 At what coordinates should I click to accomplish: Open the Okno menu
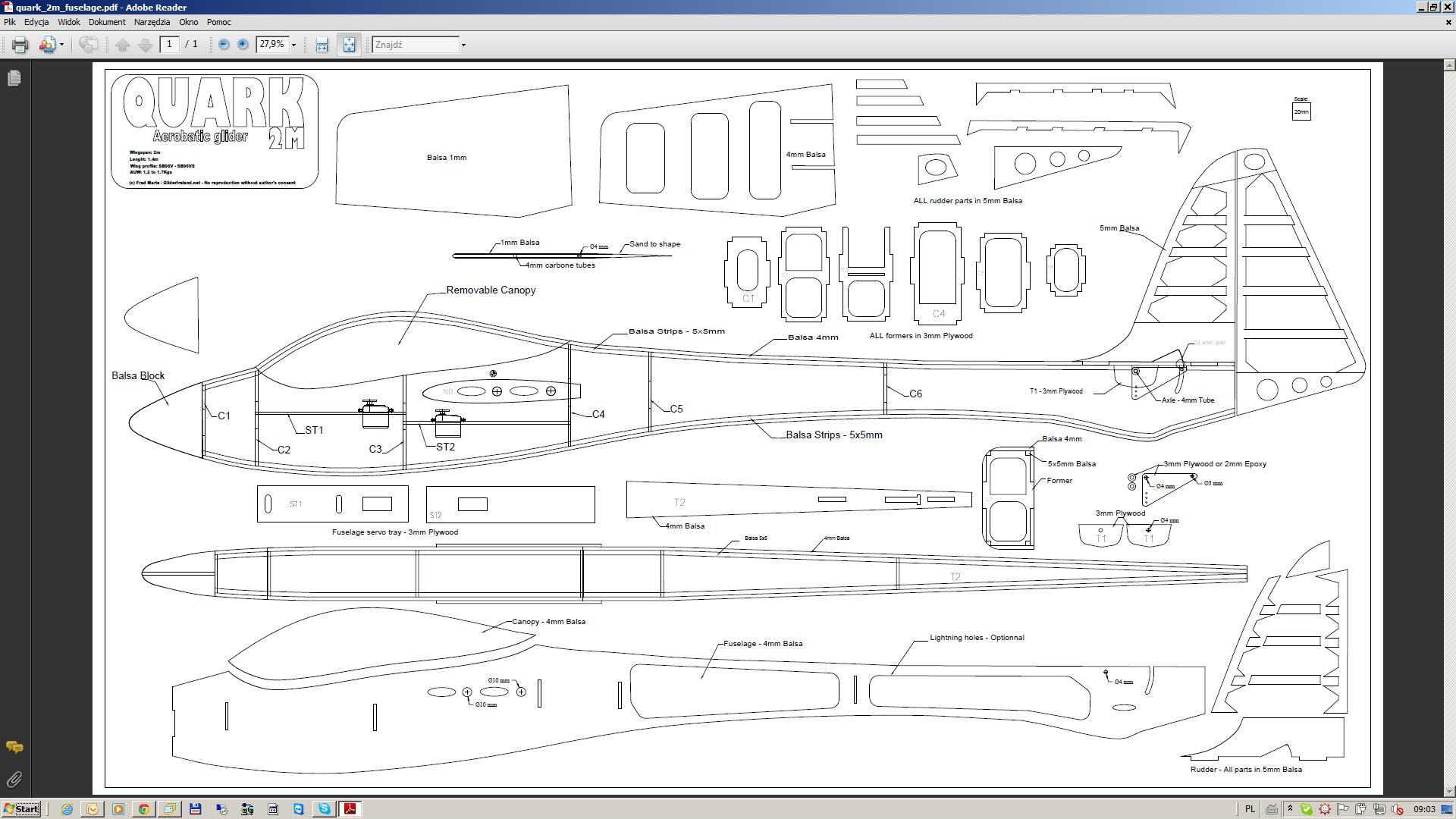pos(189,22)
